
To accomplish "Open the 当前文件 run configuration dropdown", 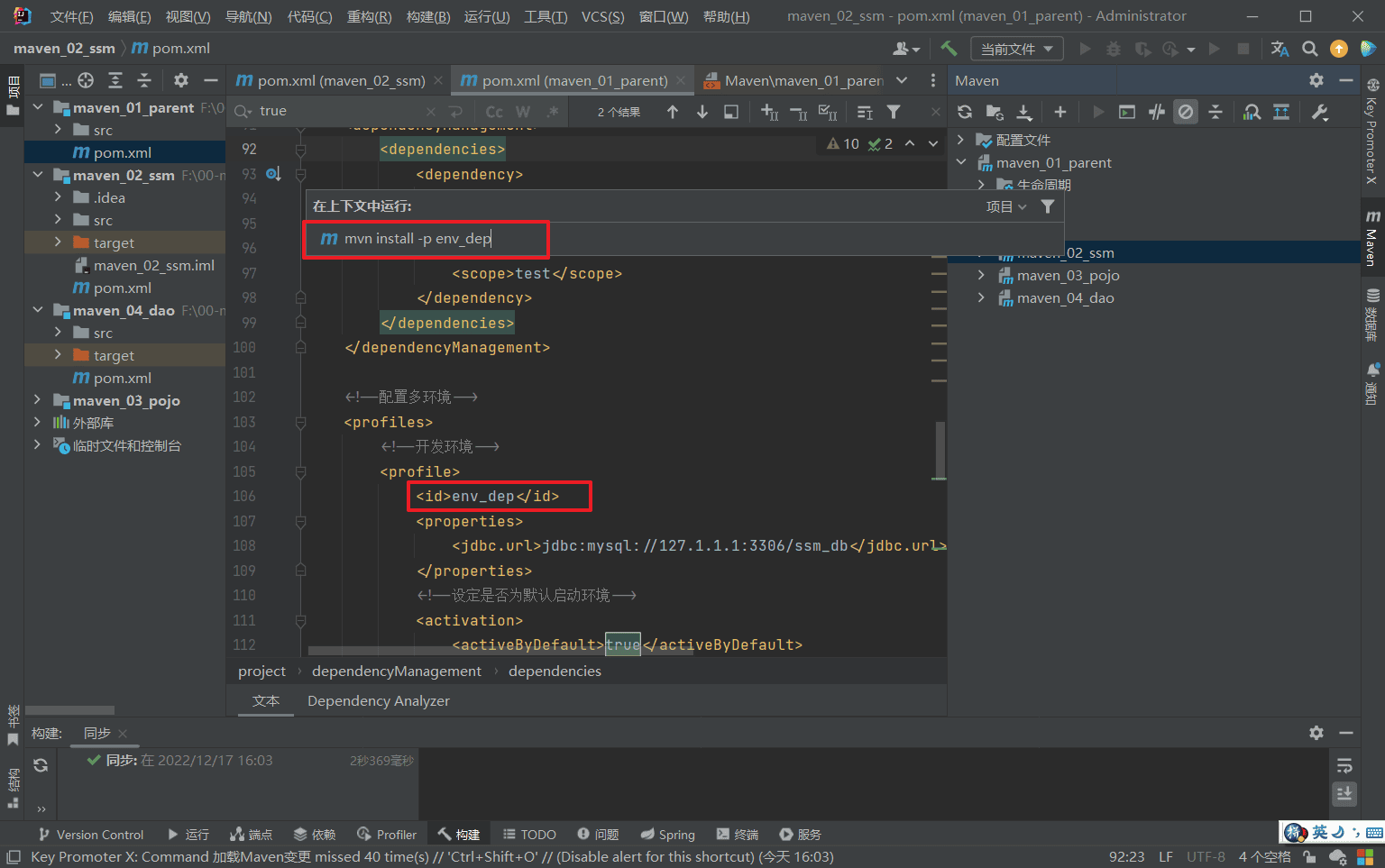I will [1016, 49].
